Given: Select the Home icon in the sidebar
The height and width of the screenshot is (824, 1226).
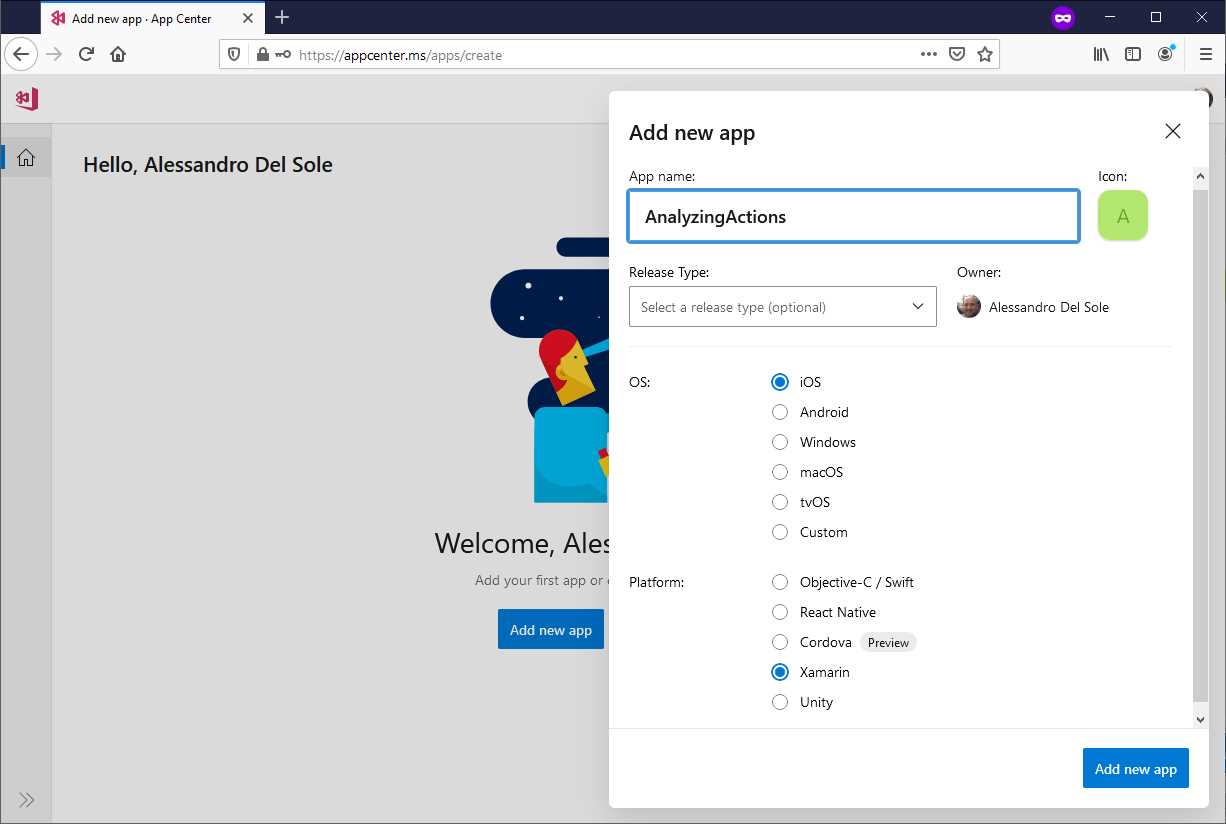Looking at the screenshot, I should 26,157.
